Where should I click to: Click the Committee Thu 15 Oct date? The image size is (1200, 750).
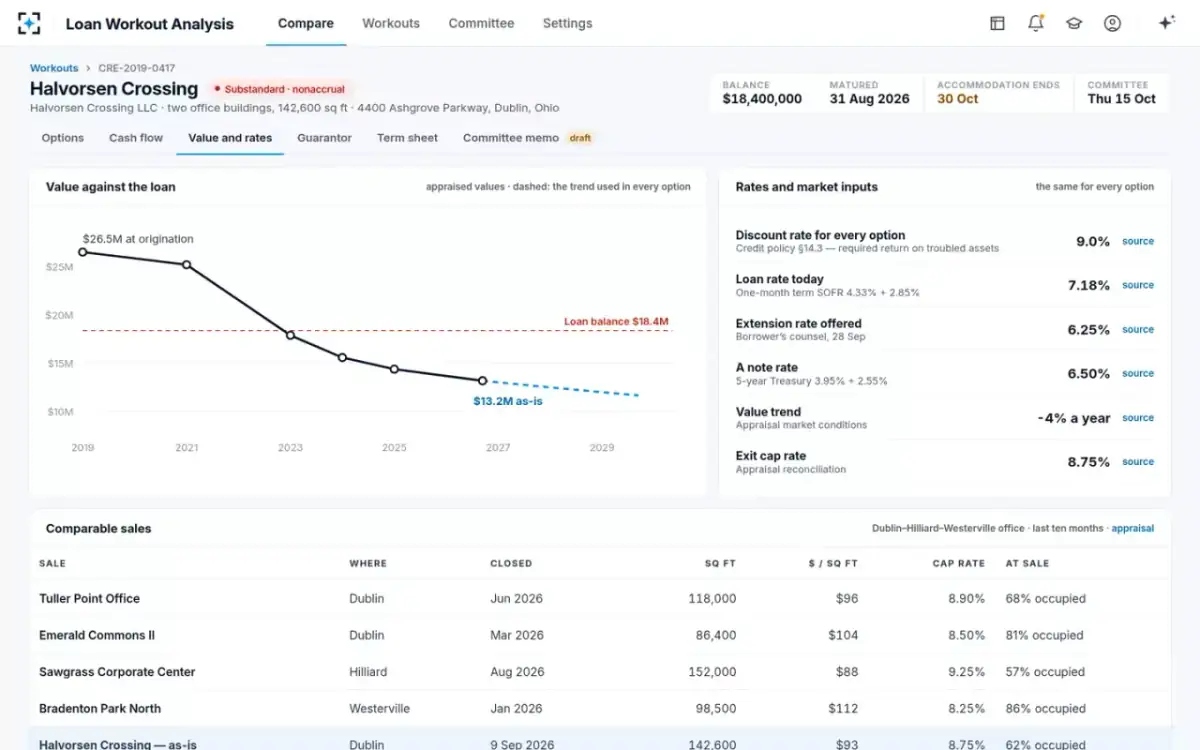click(1121, 99)
